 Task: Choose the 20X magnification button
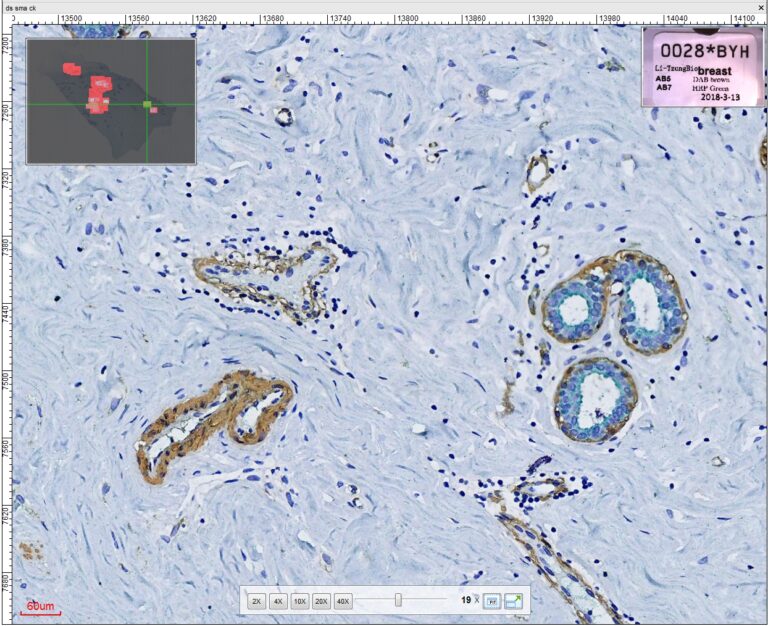(x=321, y=601)
